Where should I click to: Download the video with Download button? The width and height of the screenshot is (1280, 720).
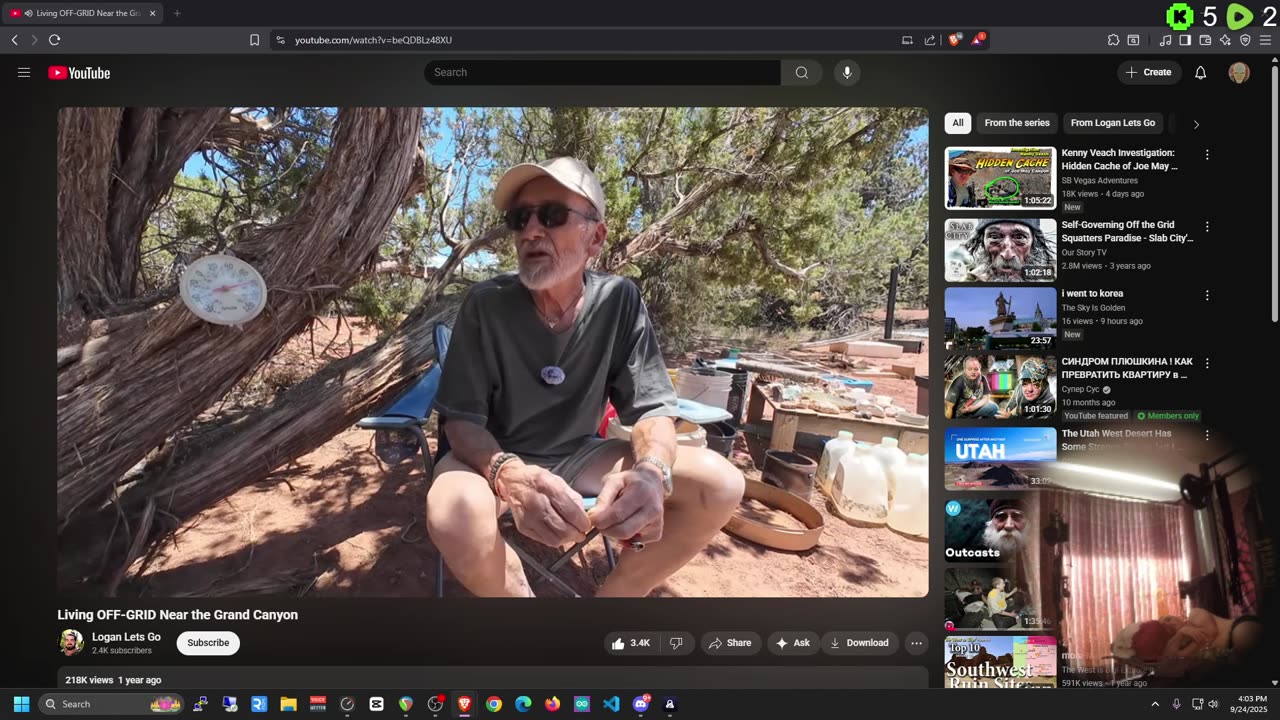coord(859,643)
